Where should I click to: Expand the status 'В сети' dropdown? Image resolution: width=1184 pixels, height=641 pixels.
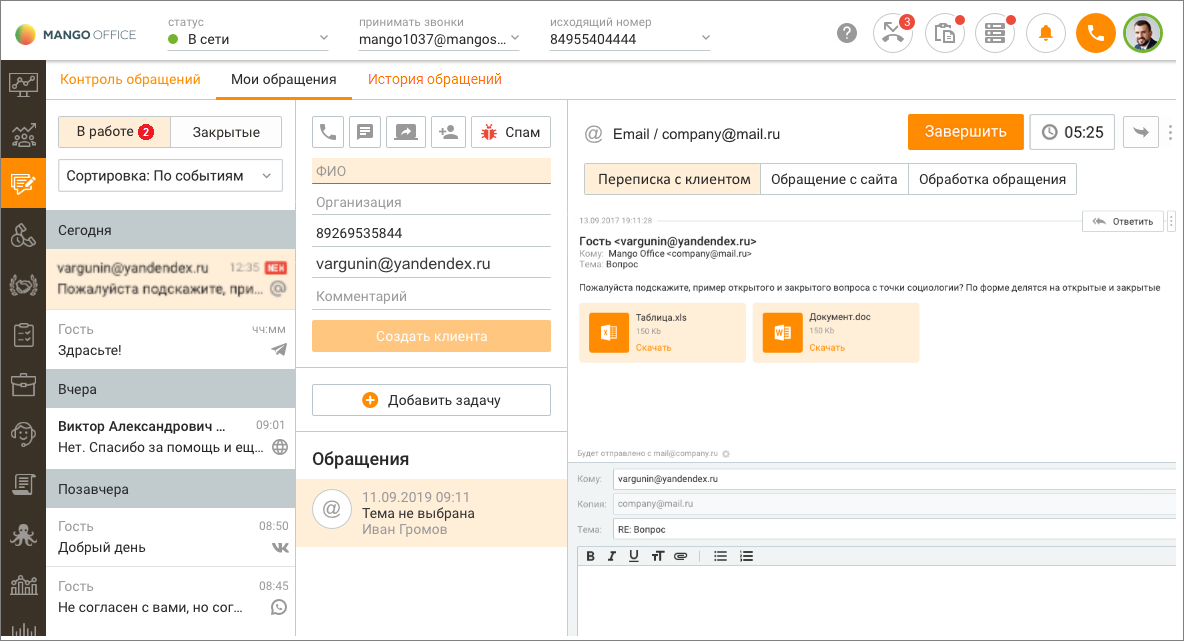click(248, 39)
